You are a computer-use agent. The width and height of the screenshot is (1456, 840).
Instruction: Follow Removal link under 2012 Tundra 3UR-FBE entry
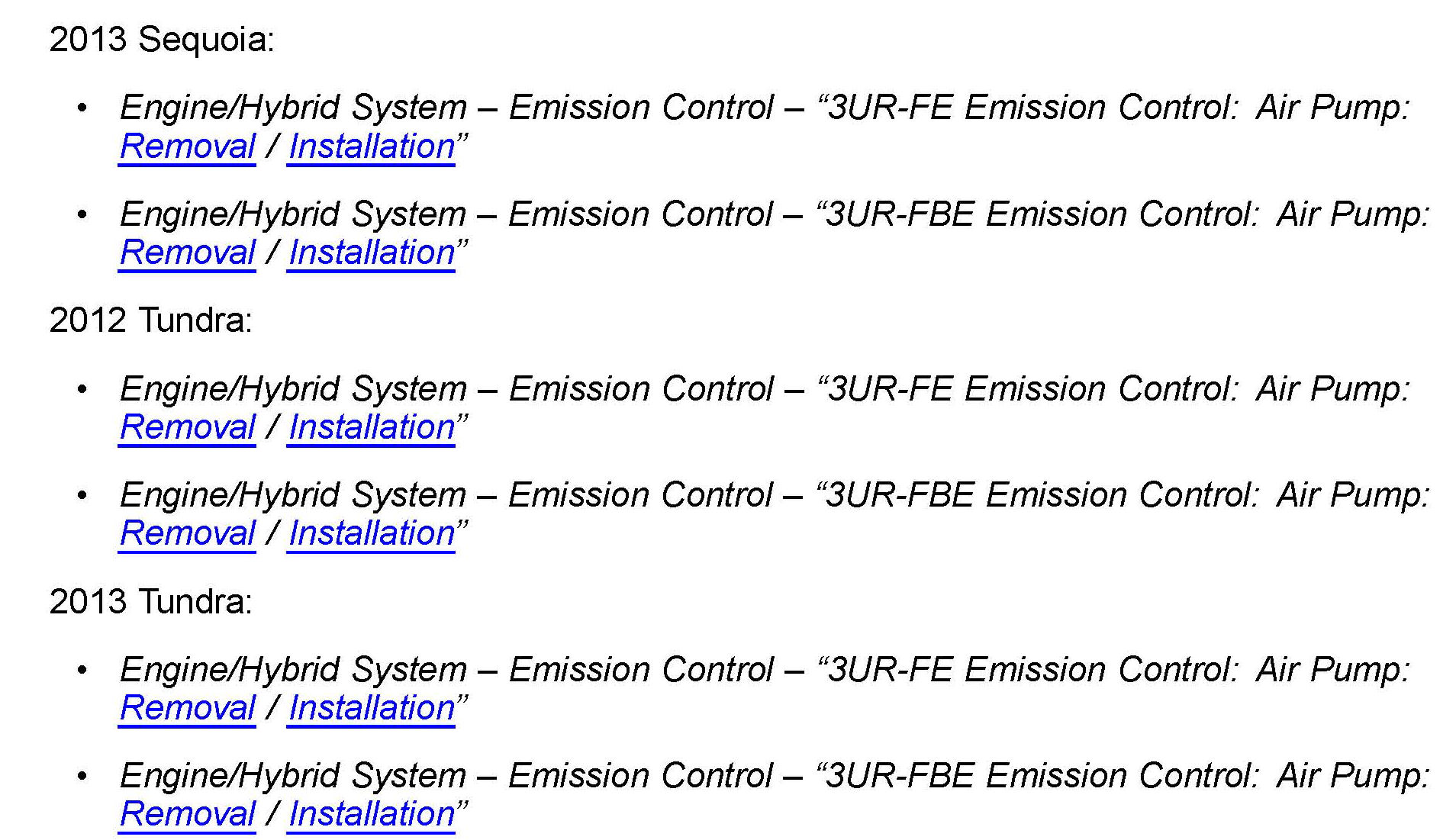[188, 533]
